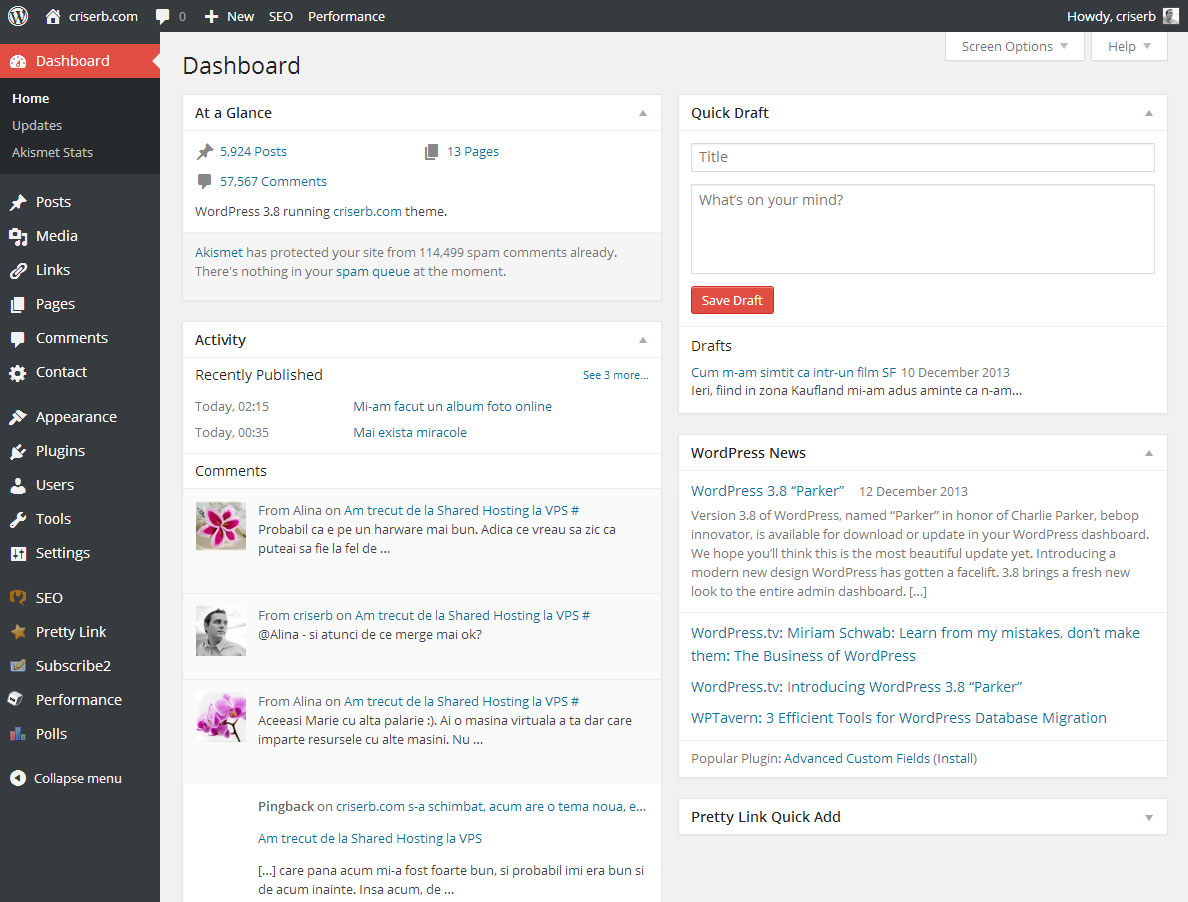The width and height of the screenshot is (1188, 902).
Task: Click the Plugins plug icon
Action: coord(18,451)
